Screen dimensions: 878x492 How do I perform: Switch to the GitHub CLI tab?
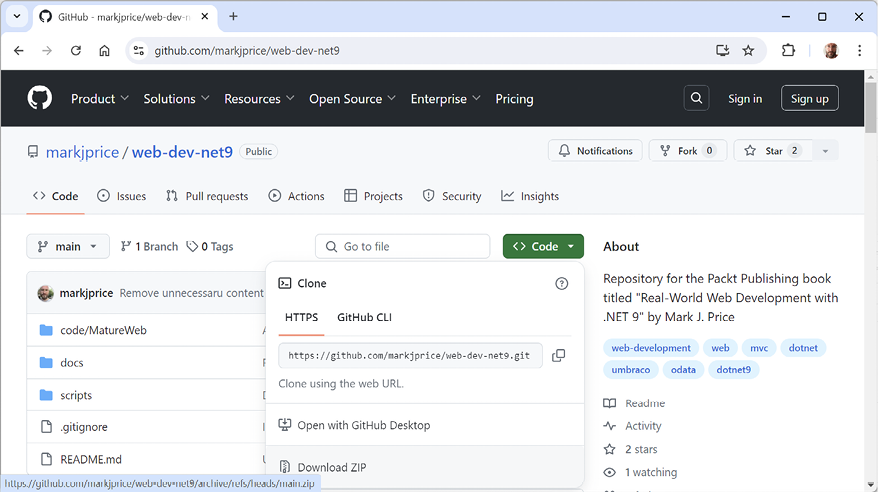(364, 317)
